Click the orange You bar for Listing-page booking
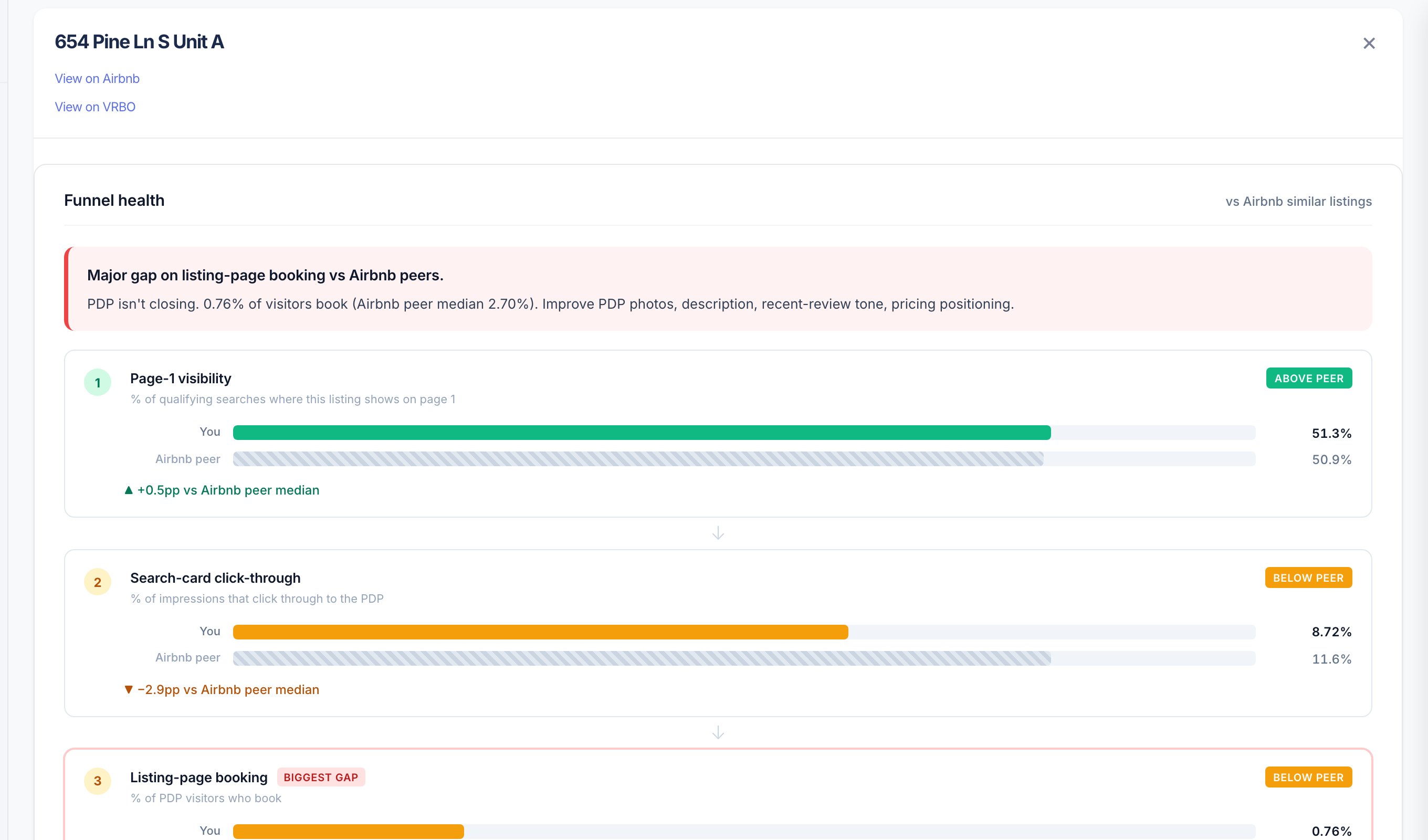This screenshot has width=1428, height=840. pos(349,832)
